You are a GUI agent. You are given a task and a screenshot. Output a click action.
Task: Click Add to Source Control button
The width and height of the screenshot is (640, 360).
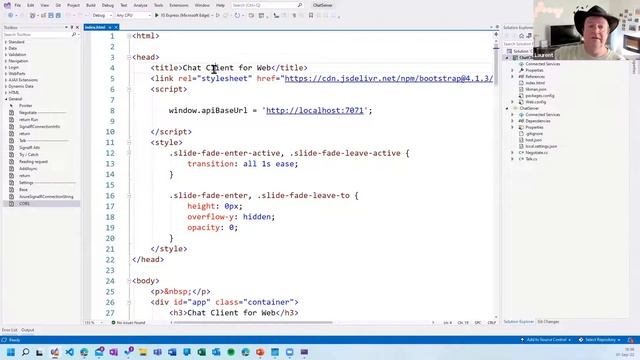[546, 340]
